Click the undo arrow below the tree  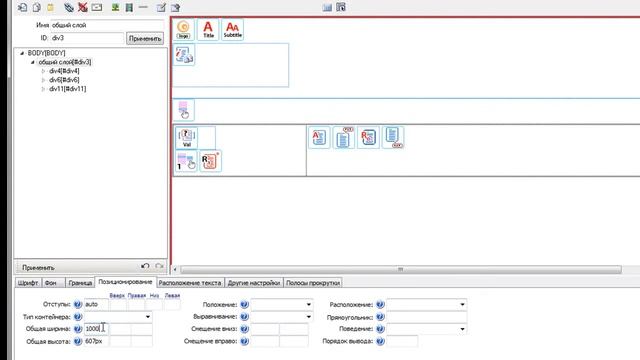pyautogui.click(x=145, y=267)
